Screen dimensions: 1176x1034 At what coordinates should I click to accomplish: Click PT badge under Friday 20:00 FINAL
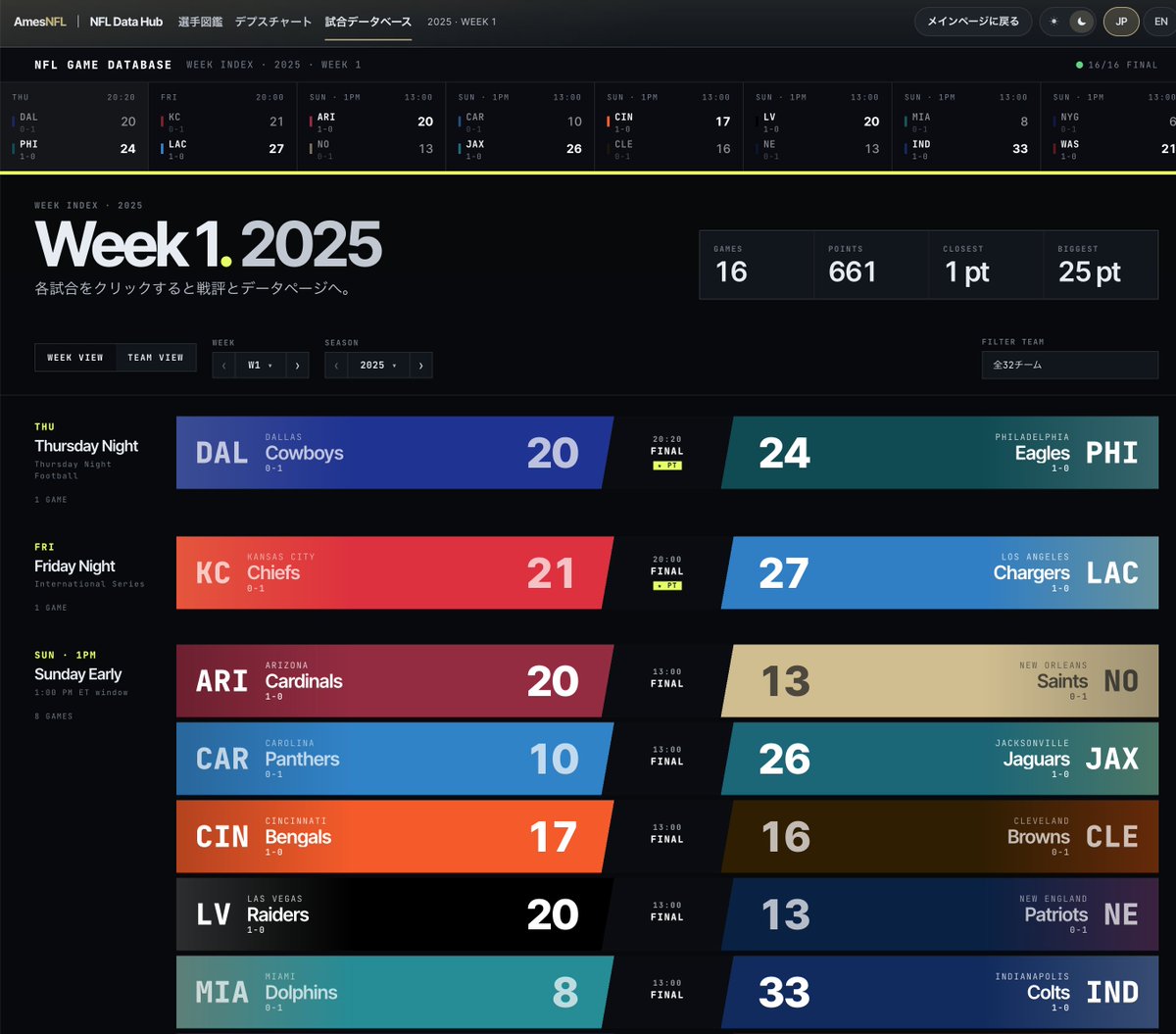667,585
